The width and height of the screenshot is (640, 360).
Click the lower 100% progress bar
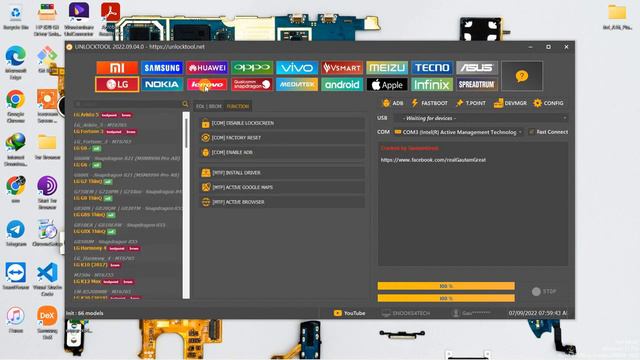pos(446,298)
